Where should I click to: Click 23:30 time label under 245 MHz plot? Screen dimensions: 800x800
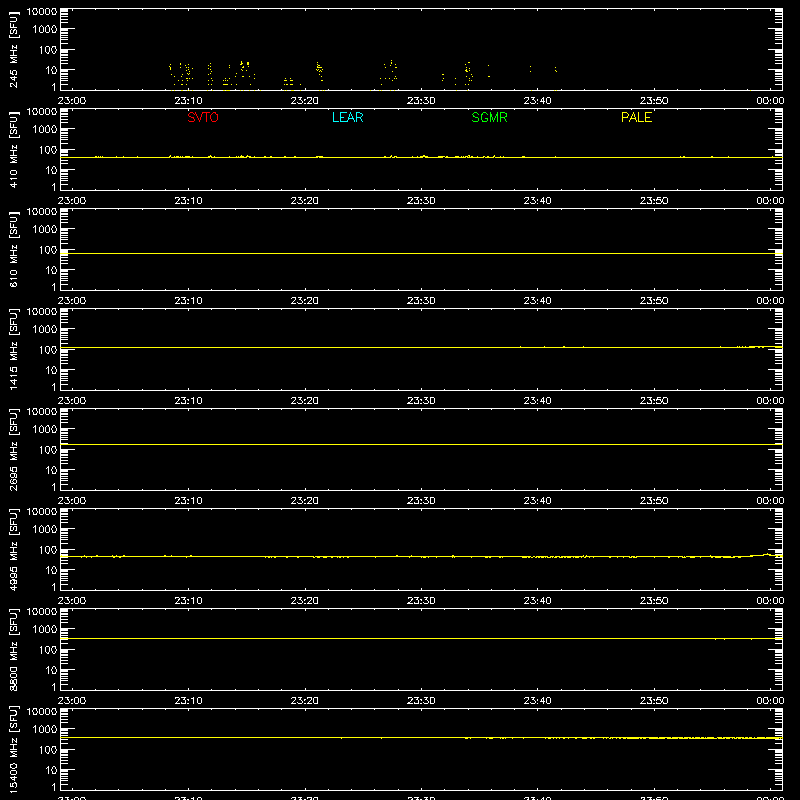421,101
